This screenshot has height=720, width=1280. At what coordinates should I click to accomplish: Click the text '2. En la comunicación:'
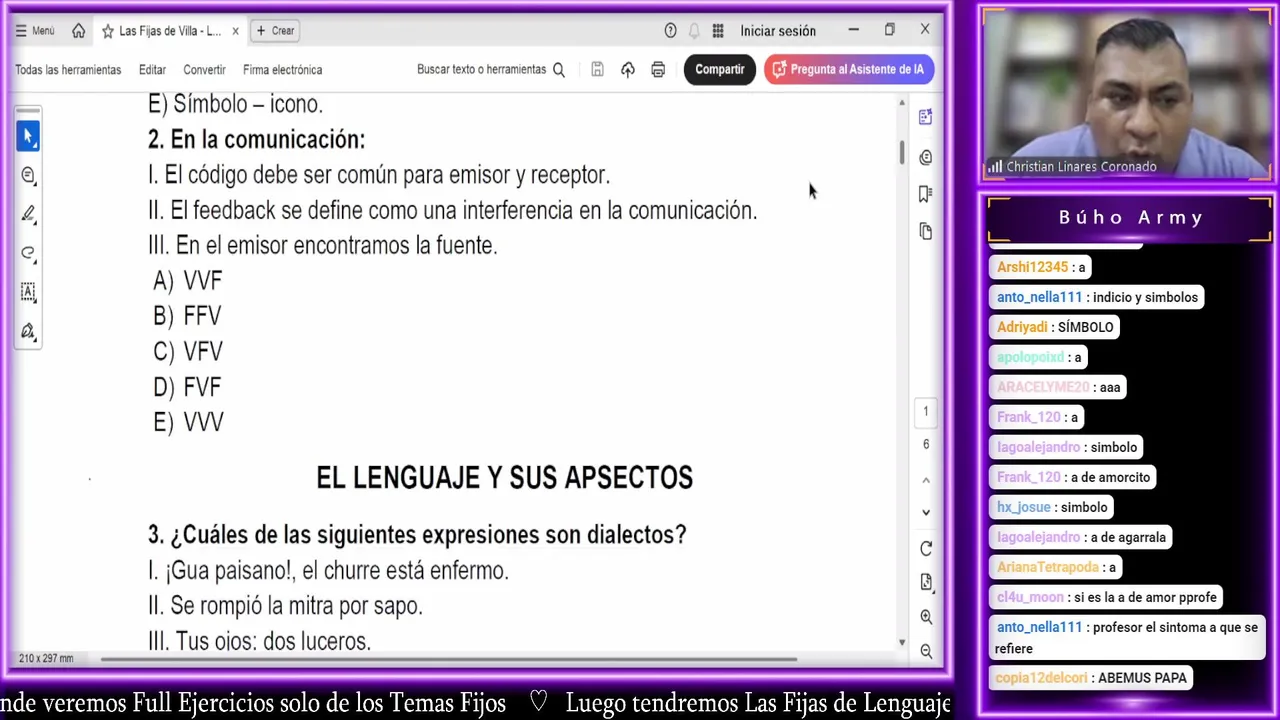tap(257, 140)
